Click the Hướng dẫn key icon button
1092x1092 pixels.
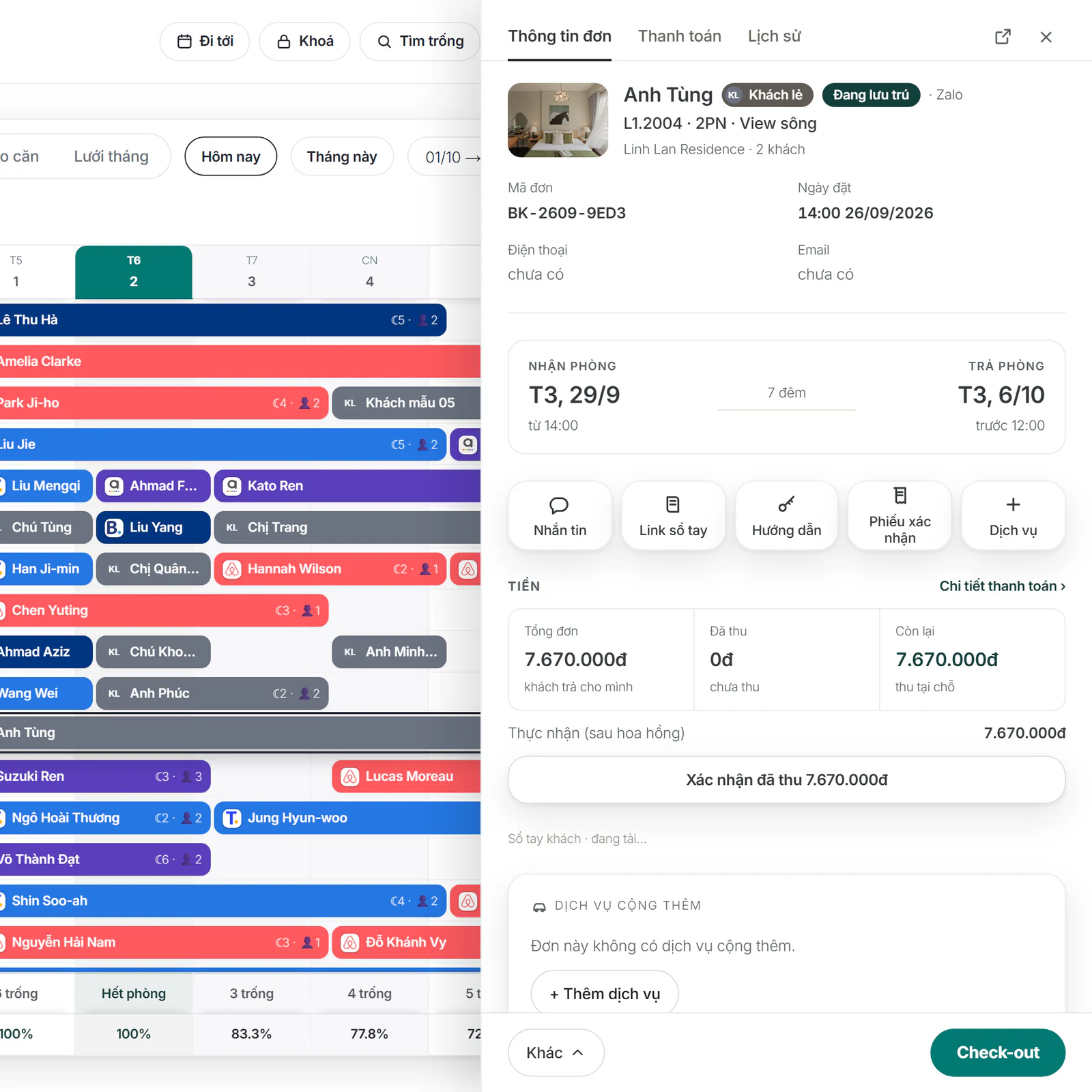point(786,515)
